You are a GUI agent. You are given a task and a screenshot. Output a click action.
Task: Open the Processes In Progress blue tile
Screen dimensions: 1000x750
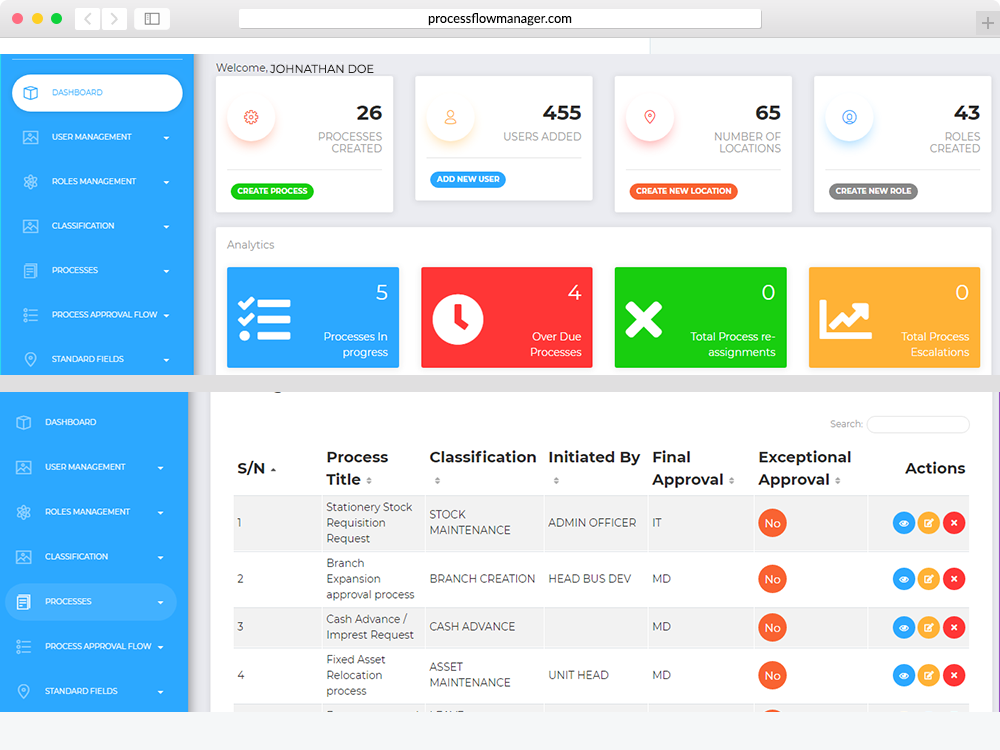click(313, 318)
